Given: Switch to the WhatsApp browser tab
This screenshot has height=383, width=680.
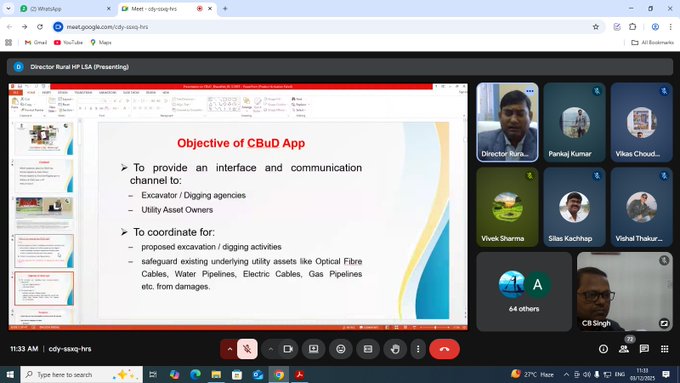Looking at the screenshot, I should point(65,9).
